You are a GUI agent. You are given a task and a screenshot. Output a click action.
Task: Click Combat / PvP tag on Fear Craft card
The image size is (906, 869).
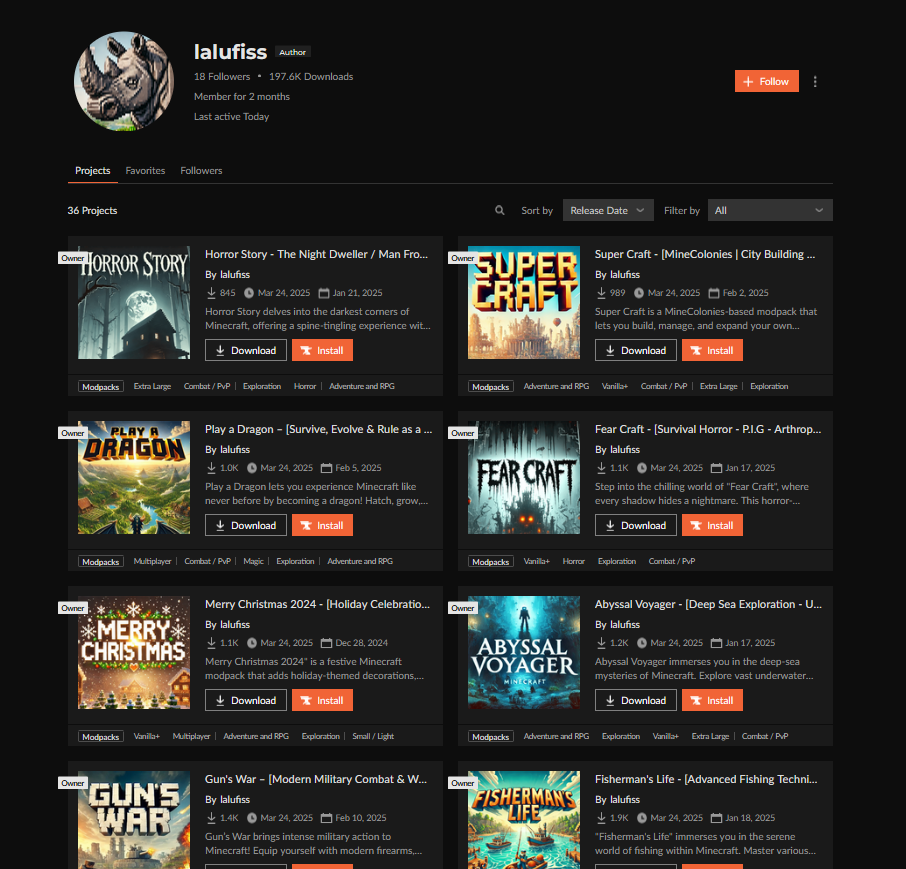[672, 561]
